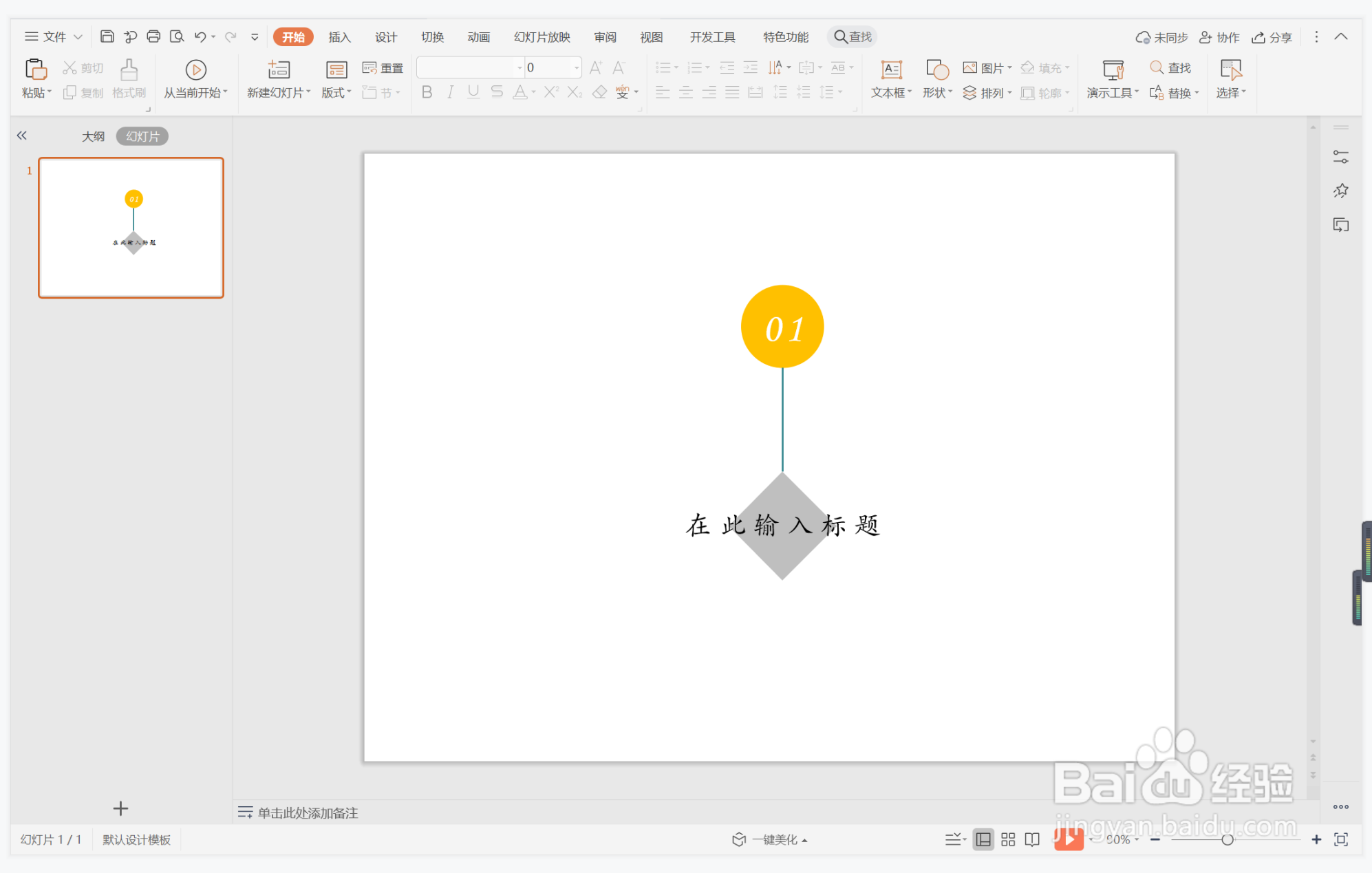The image size is (1372, 873).
Task: Click Replace (替换) in the ribbon
Action: [x=1174, y=93]
